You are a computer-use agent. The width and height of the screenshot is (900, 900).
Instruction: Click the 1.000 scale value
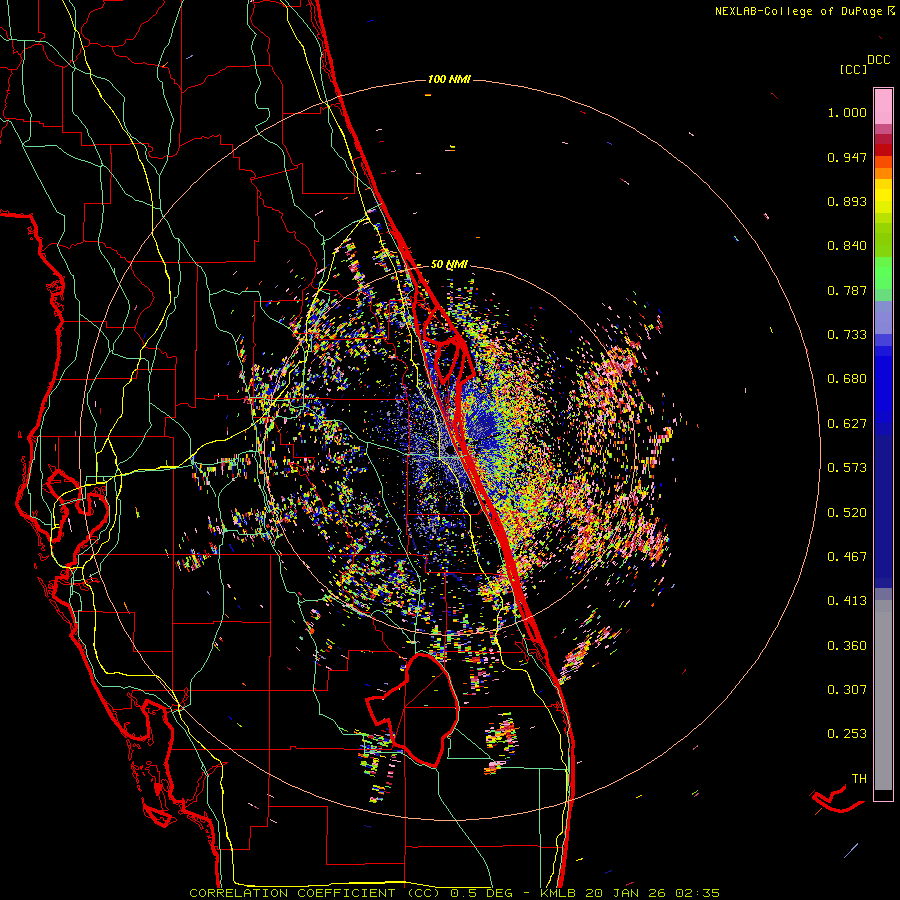pyautogui.click(x=847, y=112)
